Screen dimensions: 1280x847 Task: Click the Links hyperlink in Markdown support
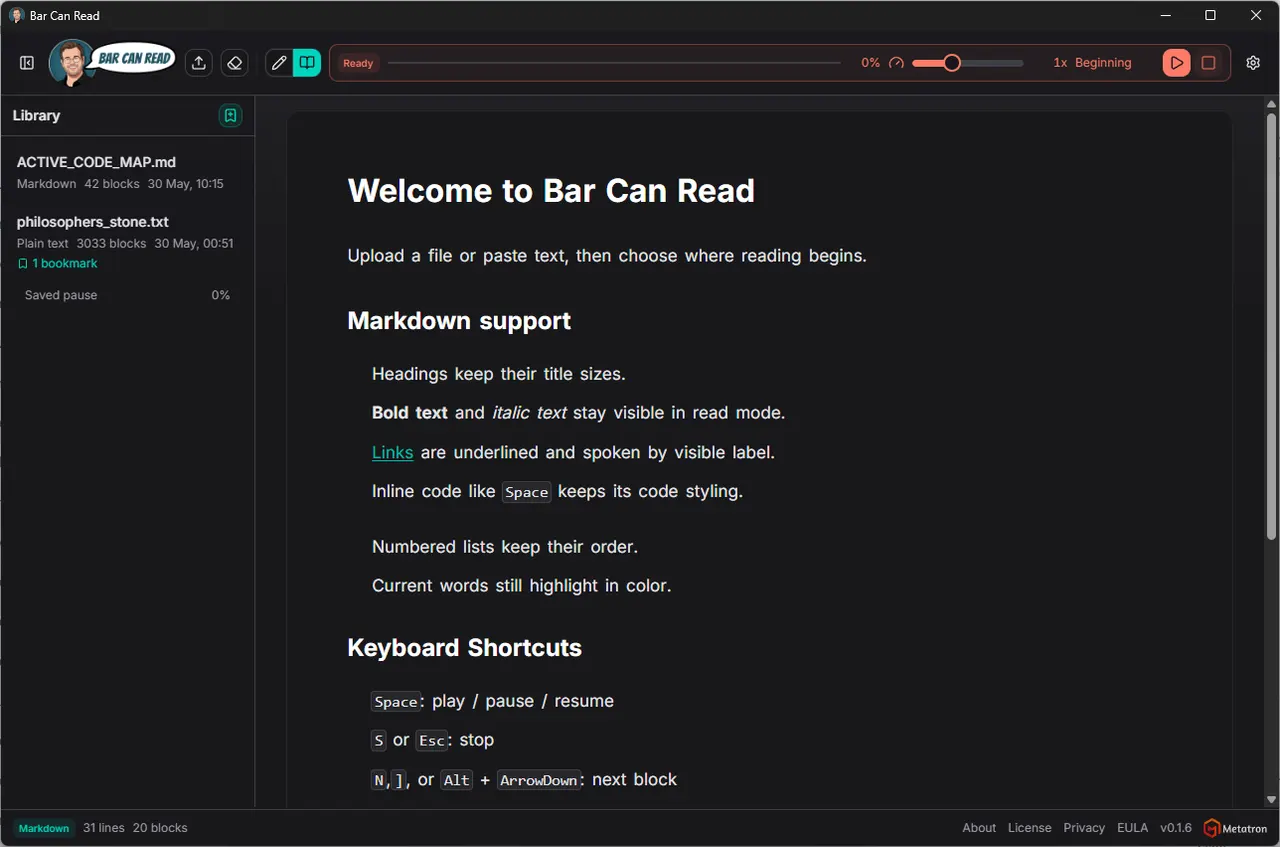pos(392,452)
